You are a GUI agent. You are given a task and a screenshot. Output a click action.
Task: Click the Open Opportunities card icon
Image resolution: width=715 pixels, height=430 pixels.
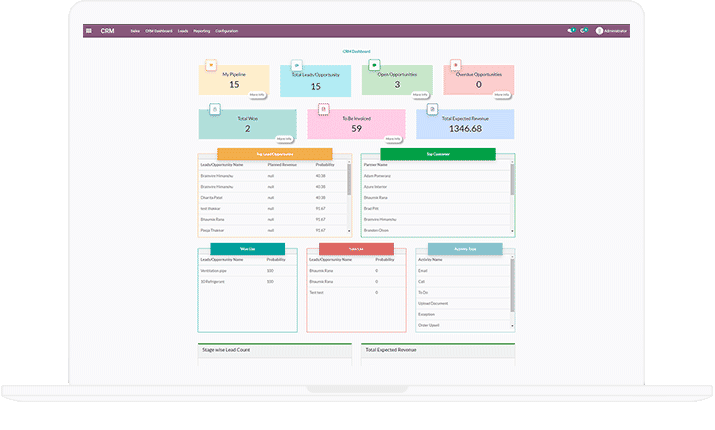click(x=374, y=65)
